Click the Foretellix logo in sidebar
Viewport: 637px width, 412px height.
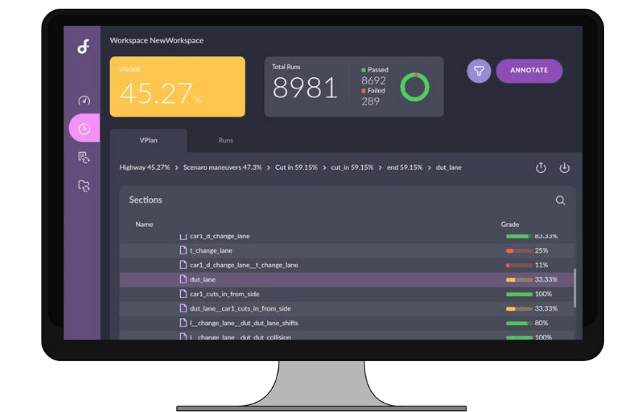[83, 47]
